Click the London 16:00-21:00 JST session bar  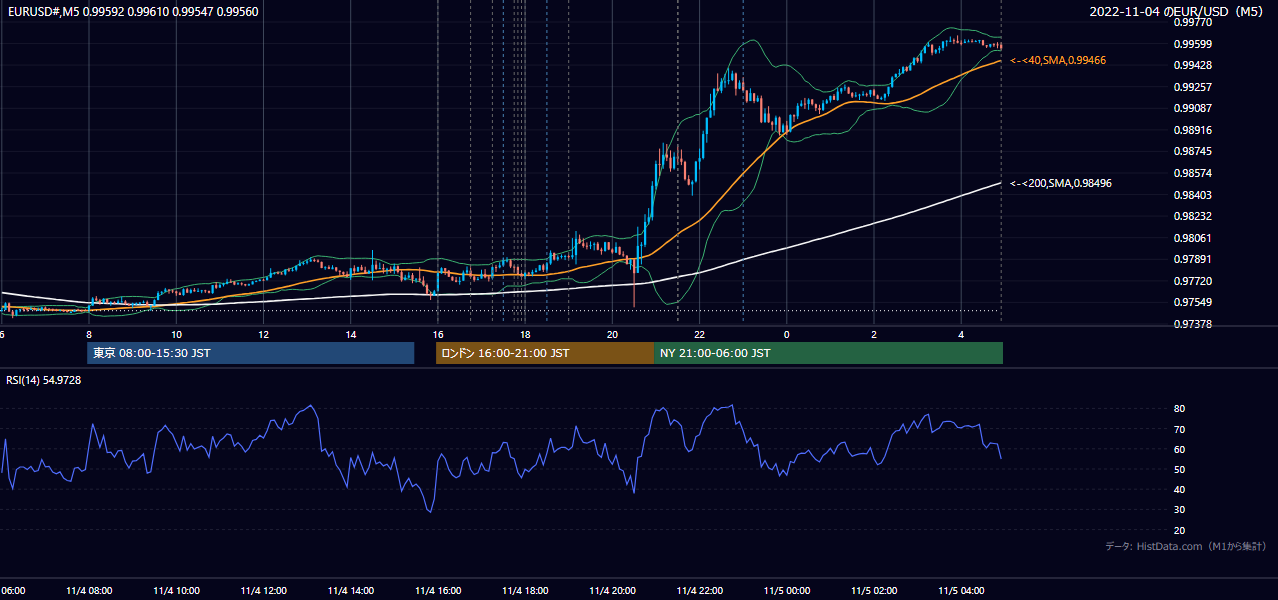pyautogui.click(x=545, y=353)
